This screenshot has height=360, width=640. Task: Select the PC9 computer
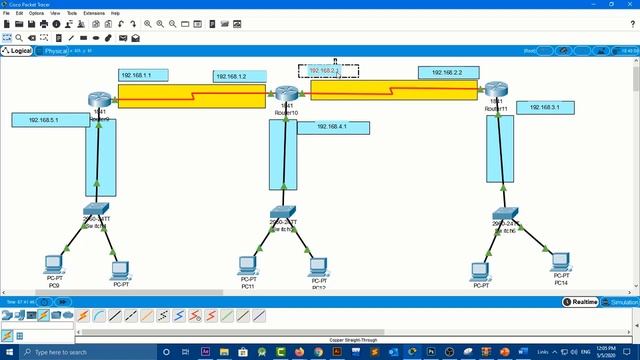tap(54, 264)
